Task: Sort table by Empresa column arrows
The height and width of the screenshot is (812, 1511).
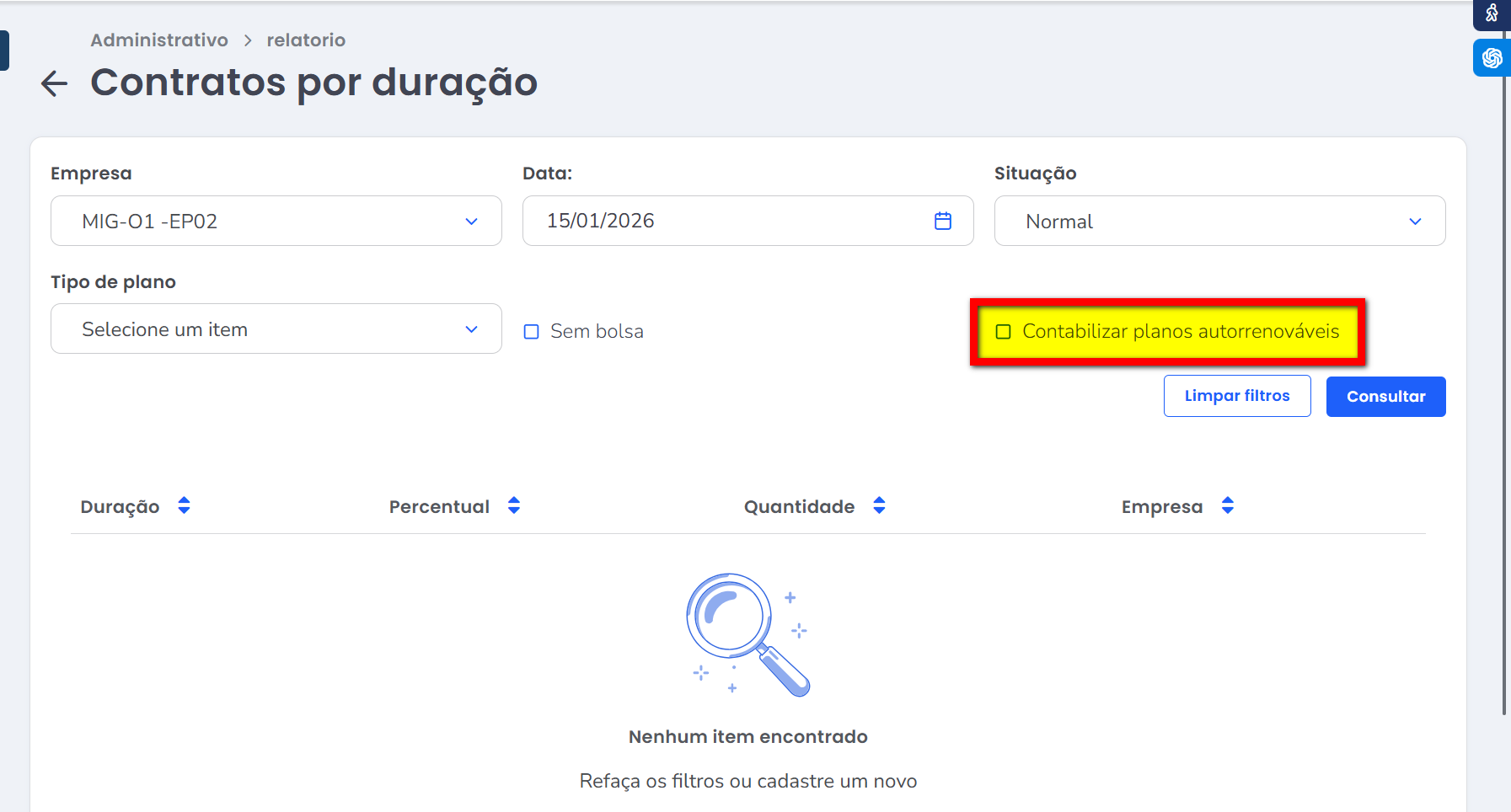Action: (1227, 505)
